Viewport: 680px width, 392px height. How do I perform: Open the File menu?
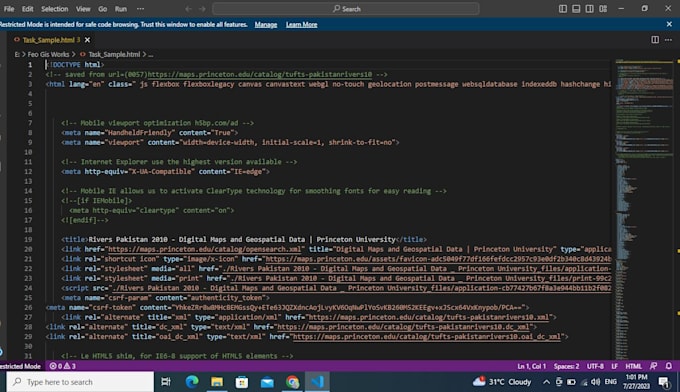9,9
